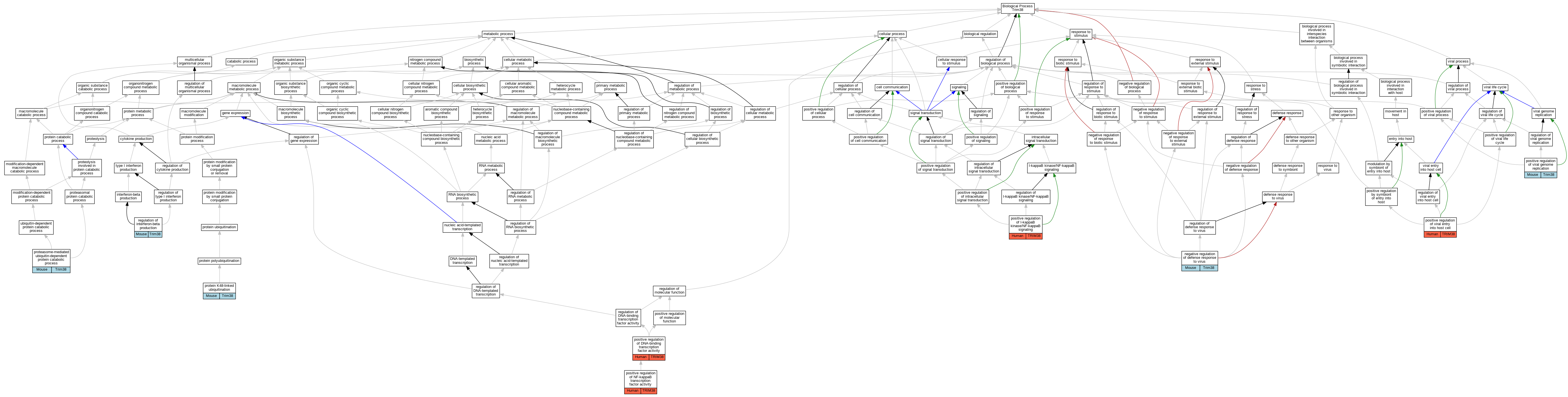The image size is (1568, 397).
Task: Click the 'protein modification process' node
Action: click(197, 139)
